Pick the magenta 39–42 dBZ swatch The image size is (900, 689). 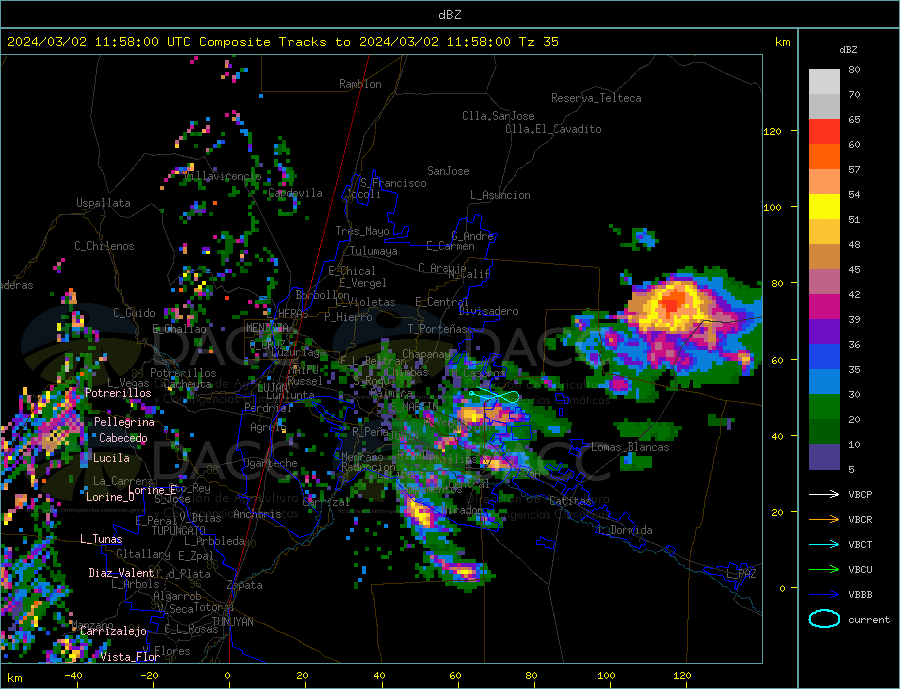tap(824, 307)
